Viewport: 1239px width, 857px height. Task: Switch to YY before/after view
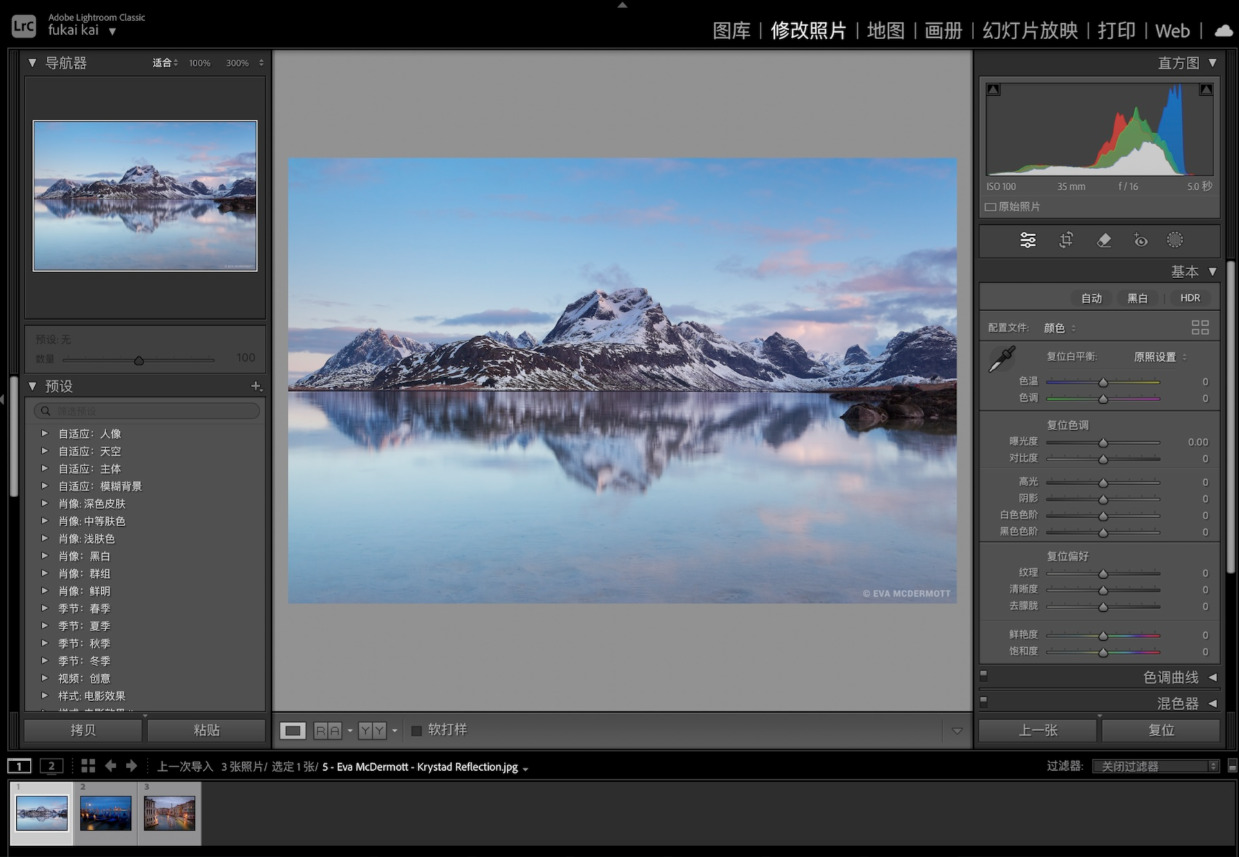(372, 731)
